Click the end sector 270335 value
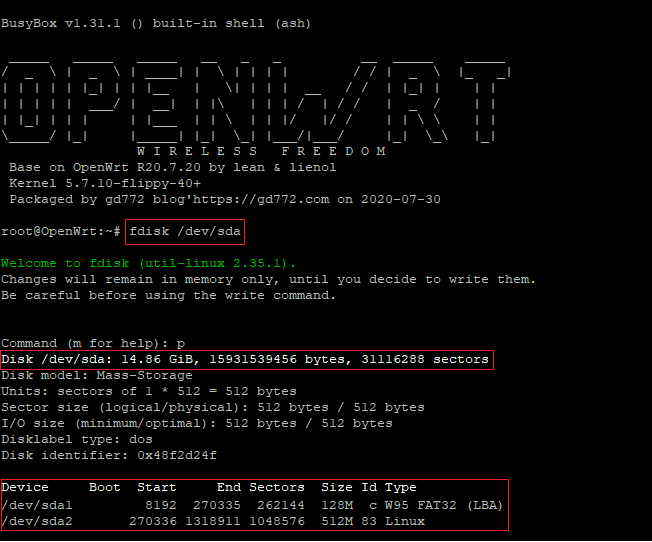 click(x=217, y=505)
